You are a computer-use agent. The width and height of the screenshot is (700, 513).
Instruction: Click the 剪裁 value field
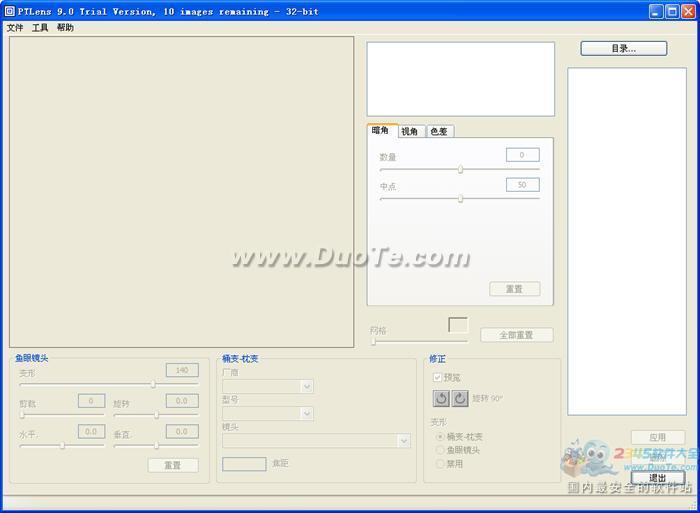pos(92,401)
